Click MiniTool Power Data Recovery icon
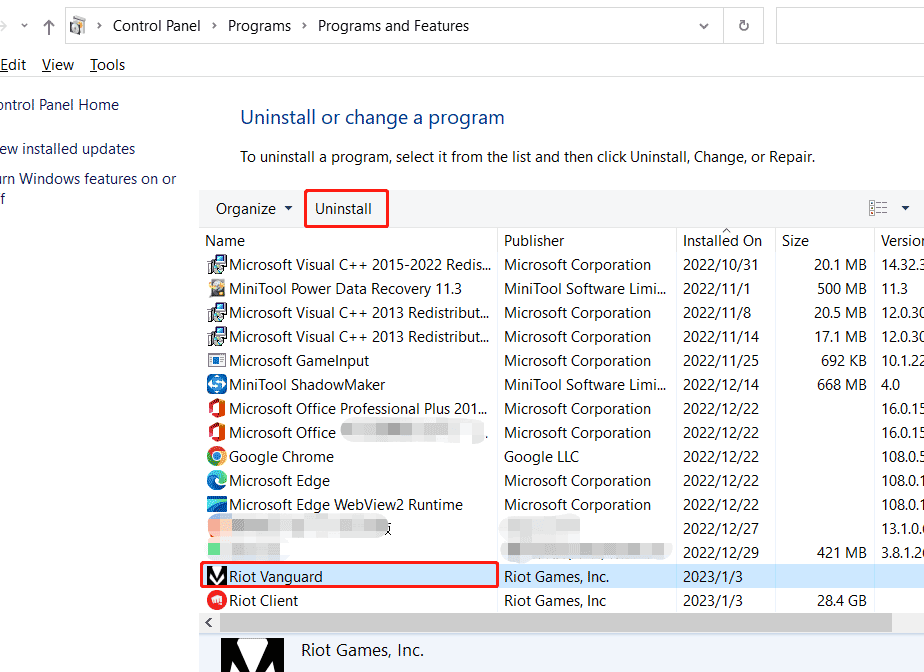Screen dimensions: 924x672 pos(216,288)
